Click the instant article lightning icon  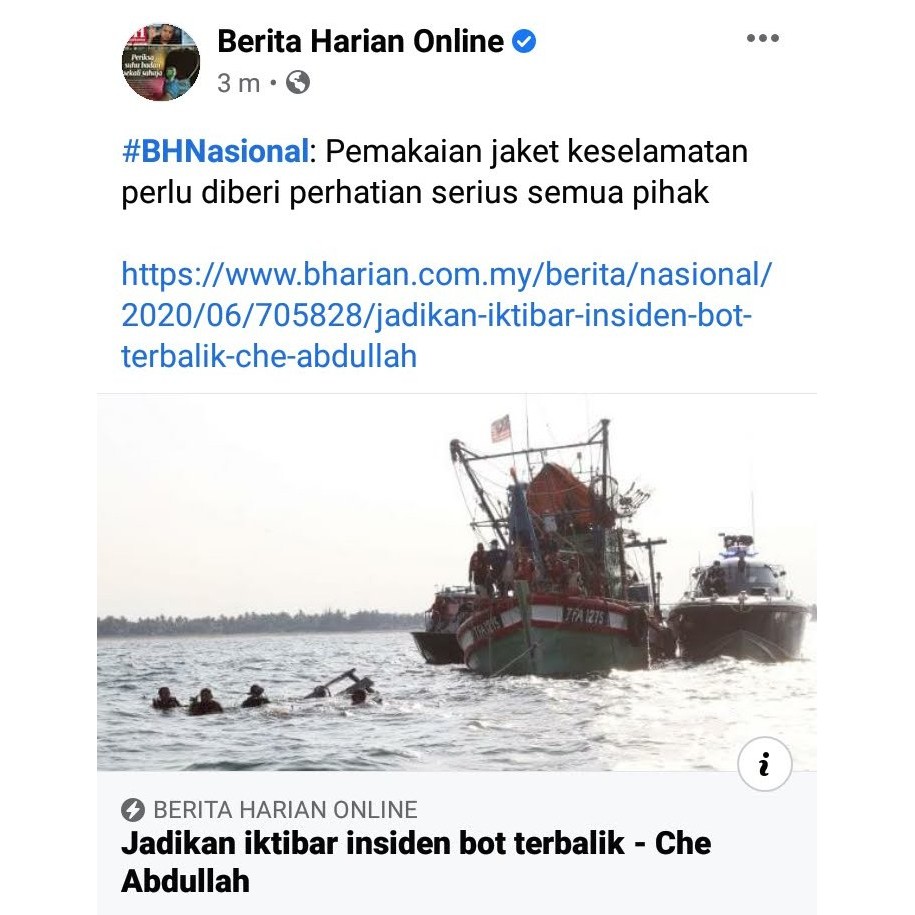[132, 810]
